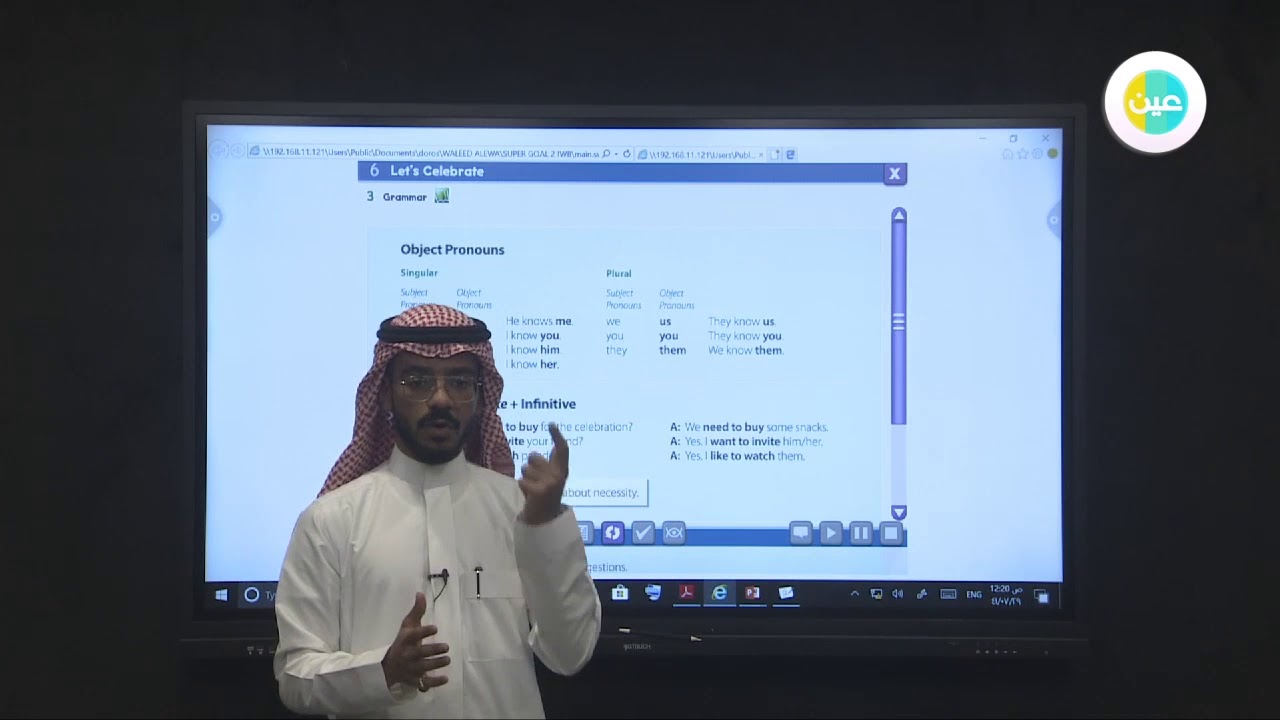Image resolution: width=1280 pixels, height=720 pixels.
Task: Click the 'Object Pronouns' heading
Action: [452, 250]
